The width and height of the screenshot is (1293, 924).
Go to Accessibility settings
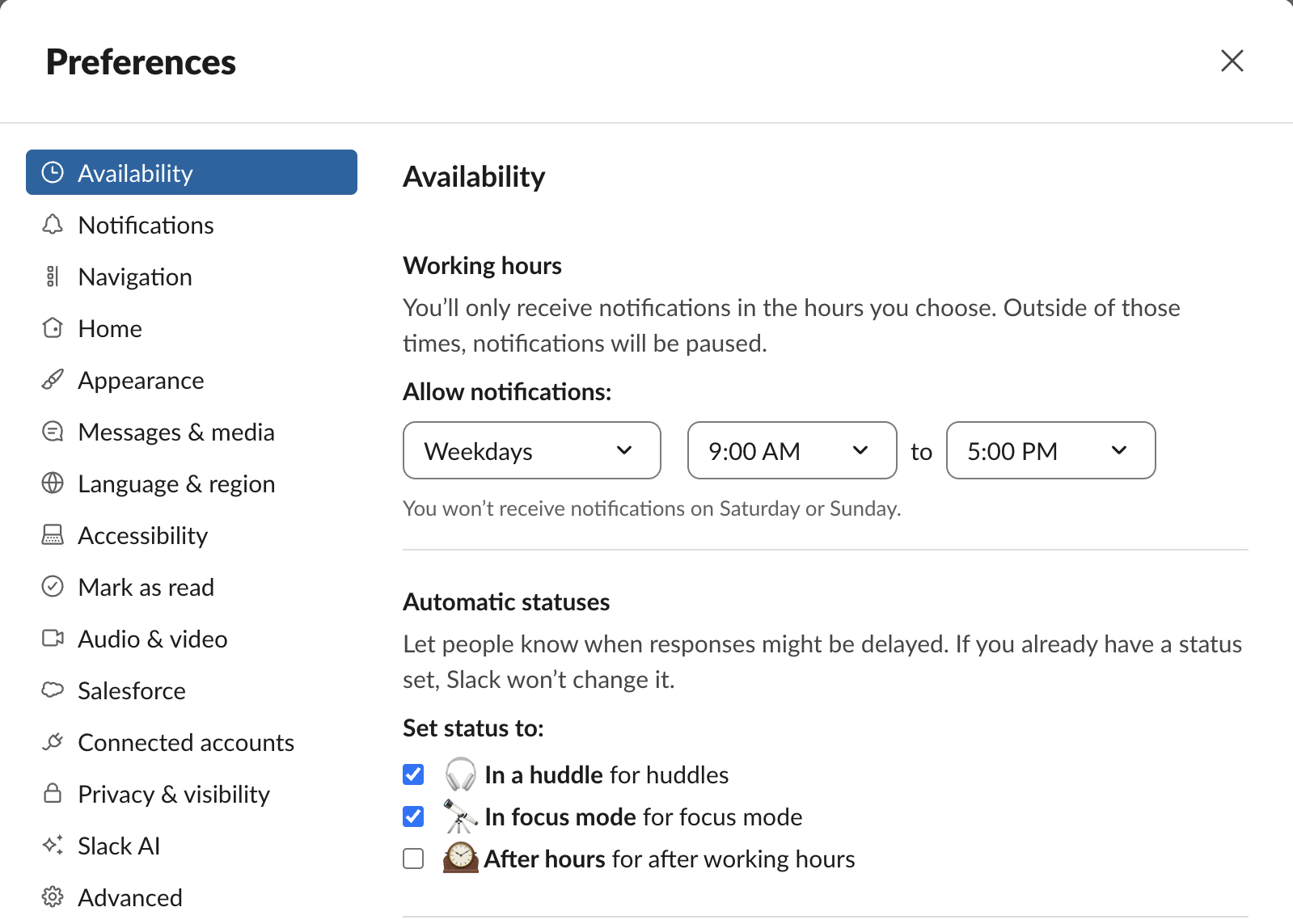(x=192, y=534)
